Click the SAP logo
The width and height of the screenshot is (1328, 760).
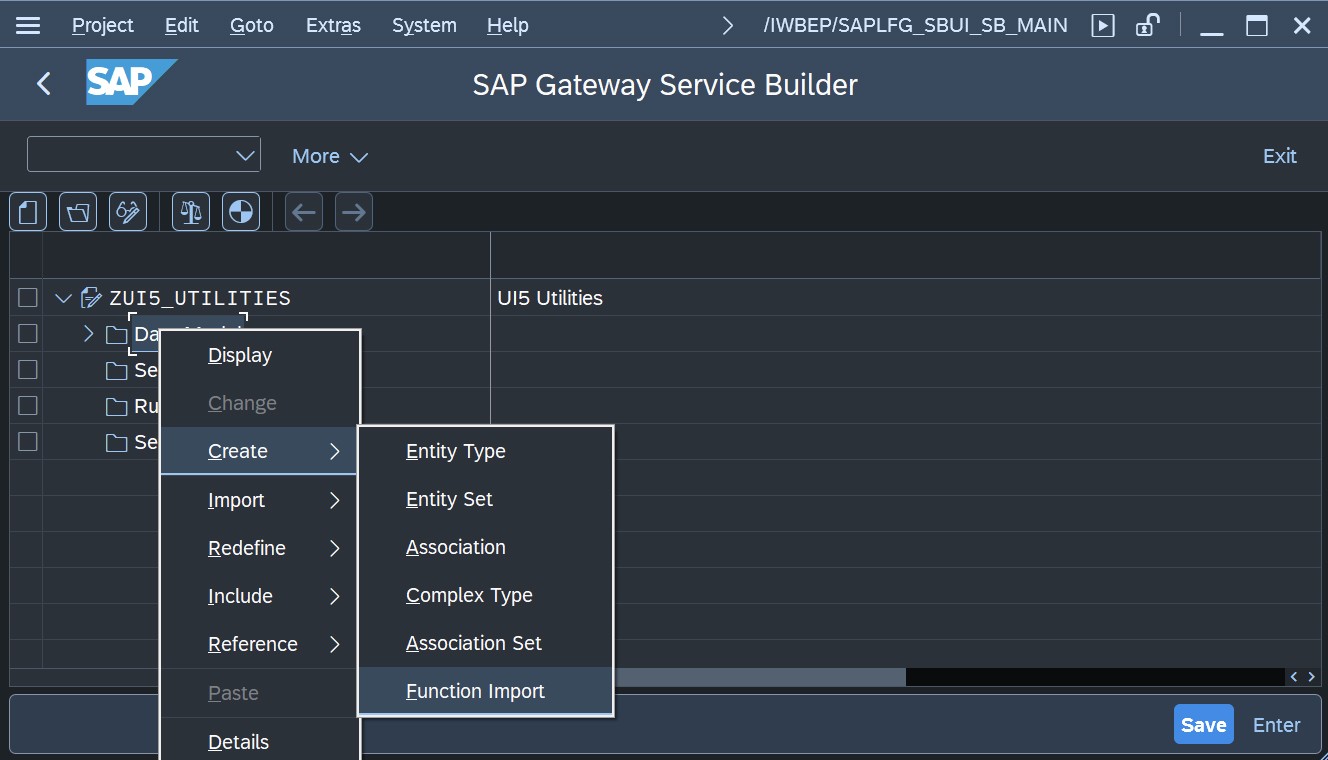point(131,83)
